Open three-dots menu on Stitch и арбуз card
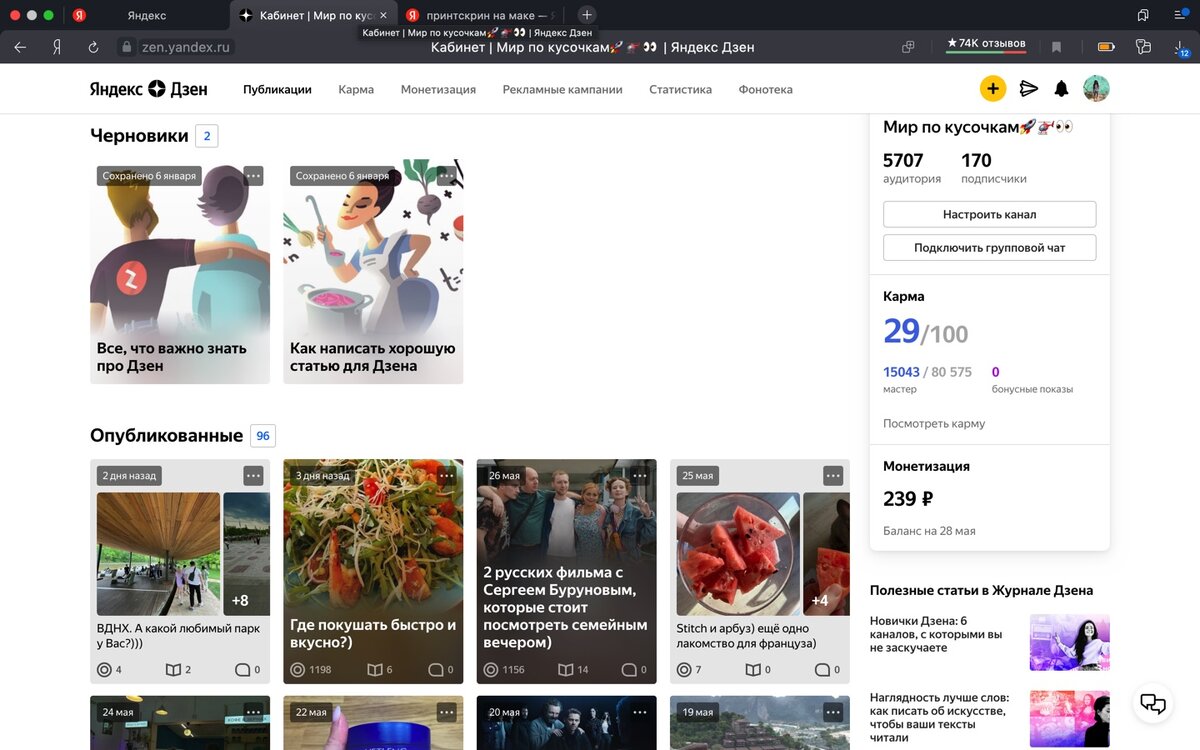The width and height of the screenshot is (1200, 750). [833, 476]
